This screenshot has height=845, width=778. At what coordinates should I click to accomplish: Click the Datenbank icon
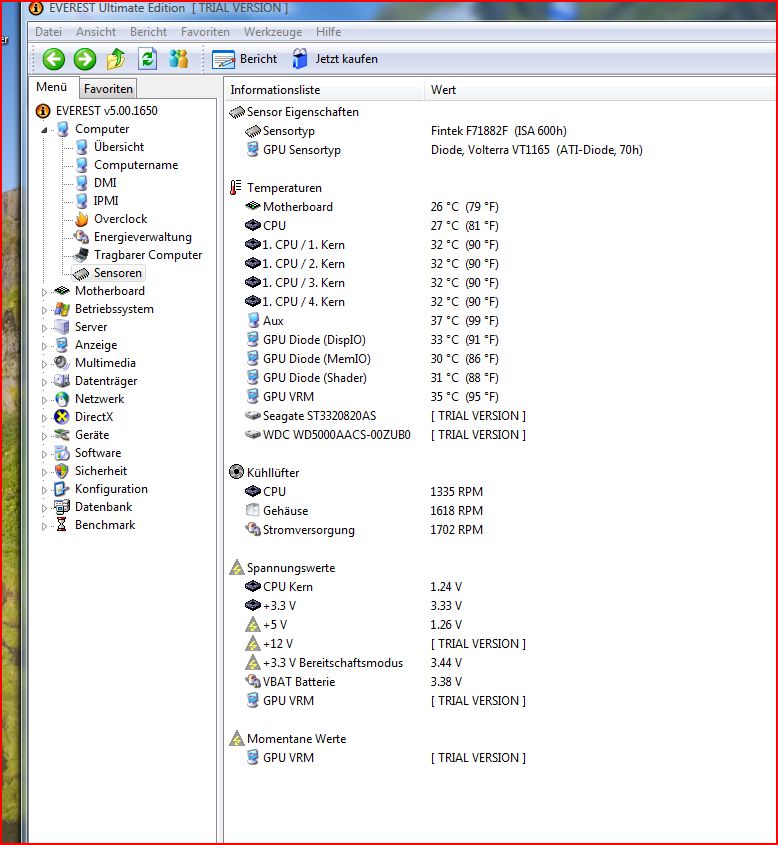[x=62, y=507]
